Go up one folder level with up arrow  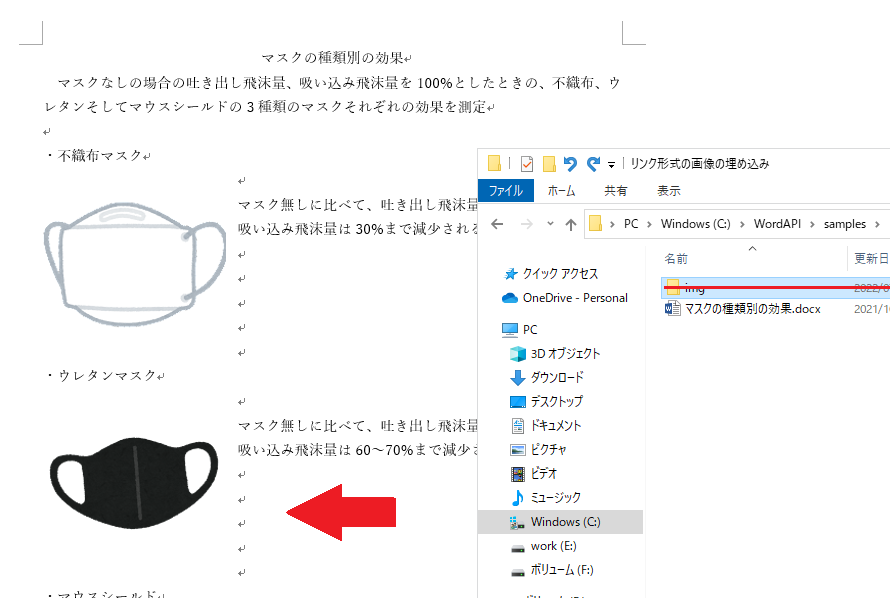click(570, 224)
